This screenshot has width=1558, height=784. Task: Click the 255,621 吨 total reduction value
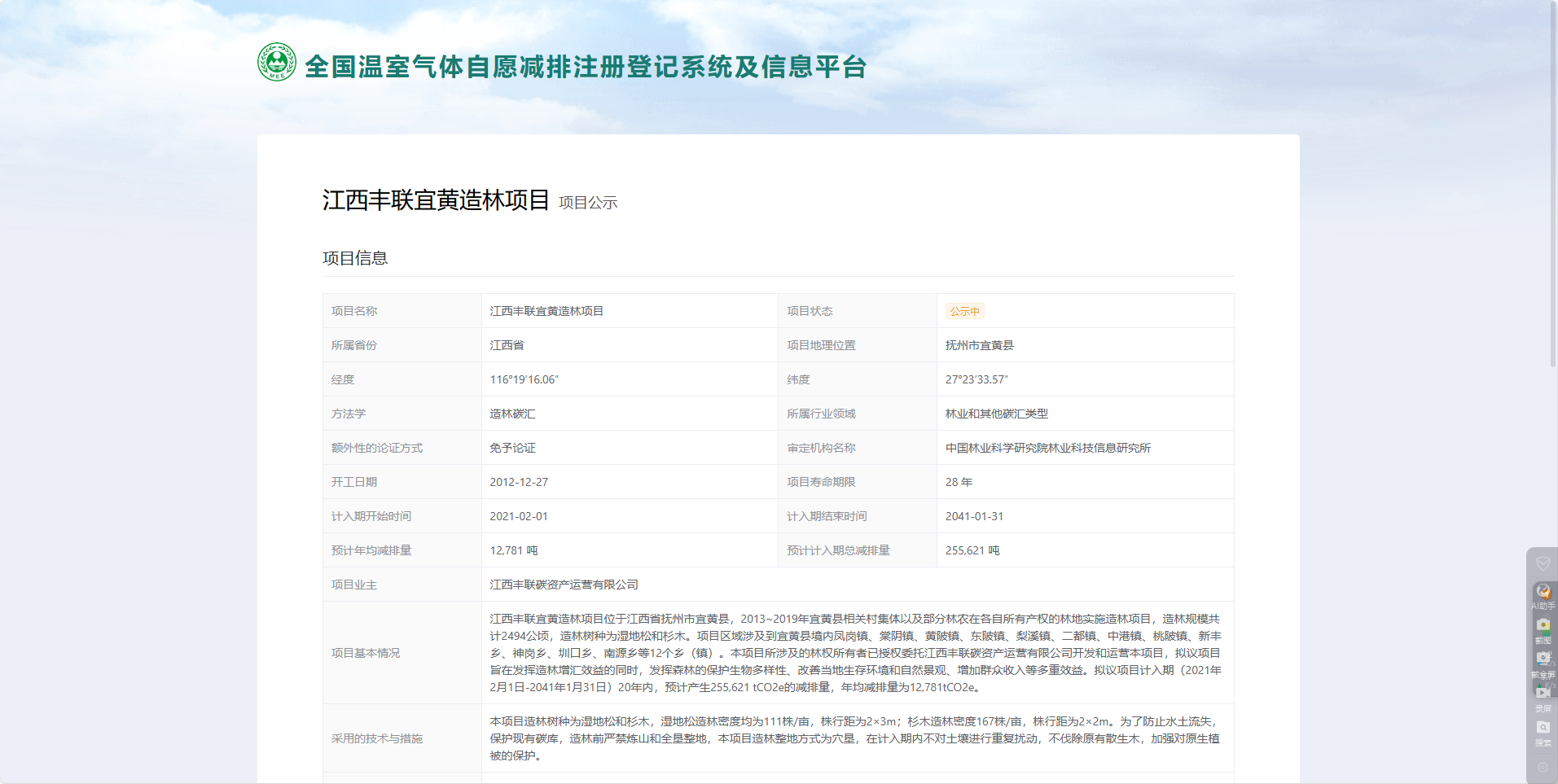point(972,550)
